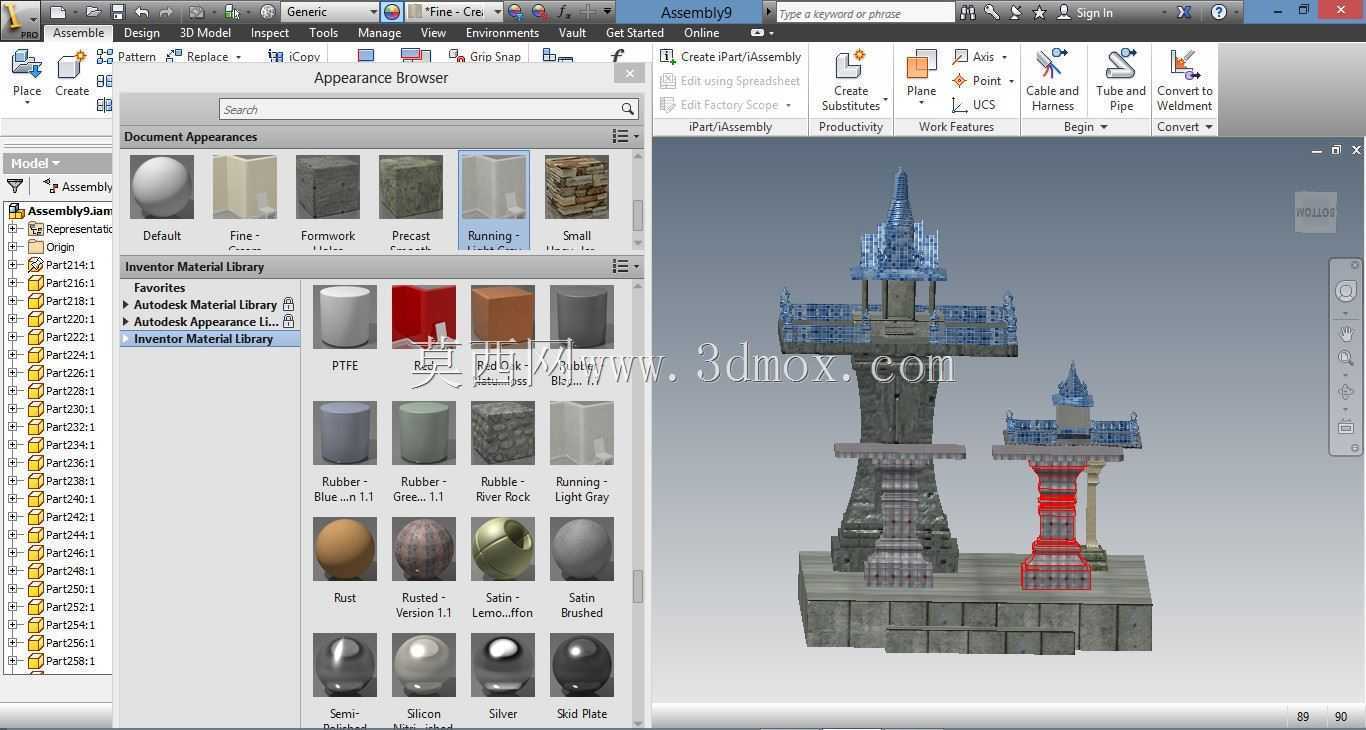Click the search magnifier in Appearance Browser

coord(627,109)
